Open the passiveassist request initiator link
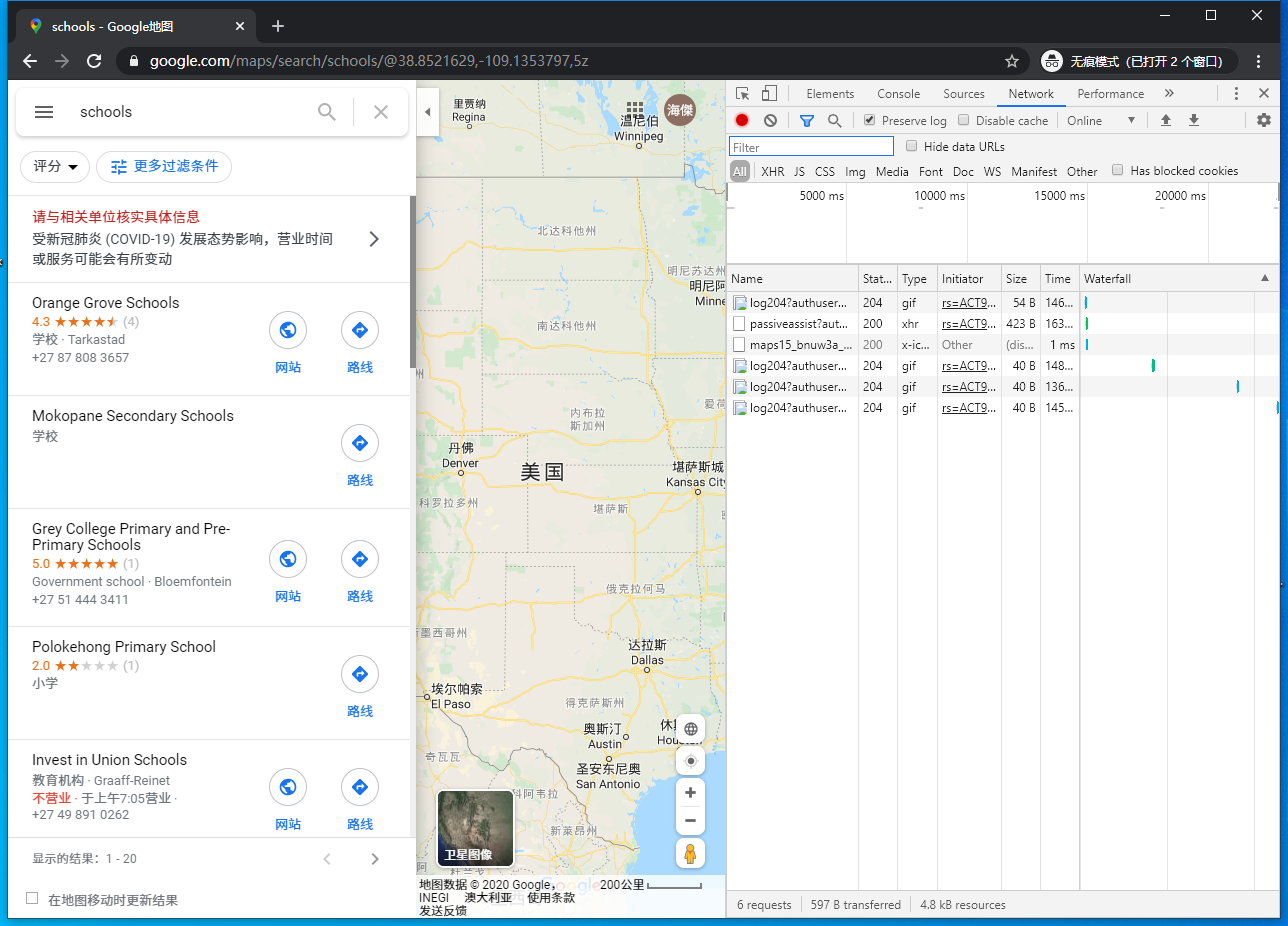The height and width of the screenshot is (926, 1288). click(x=968, y=323)
